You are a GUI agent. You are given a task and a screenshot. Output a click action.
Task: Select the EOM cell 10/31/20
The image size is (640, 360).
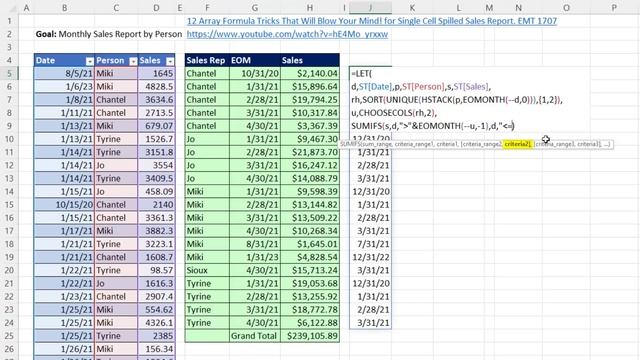pos(255,73)
